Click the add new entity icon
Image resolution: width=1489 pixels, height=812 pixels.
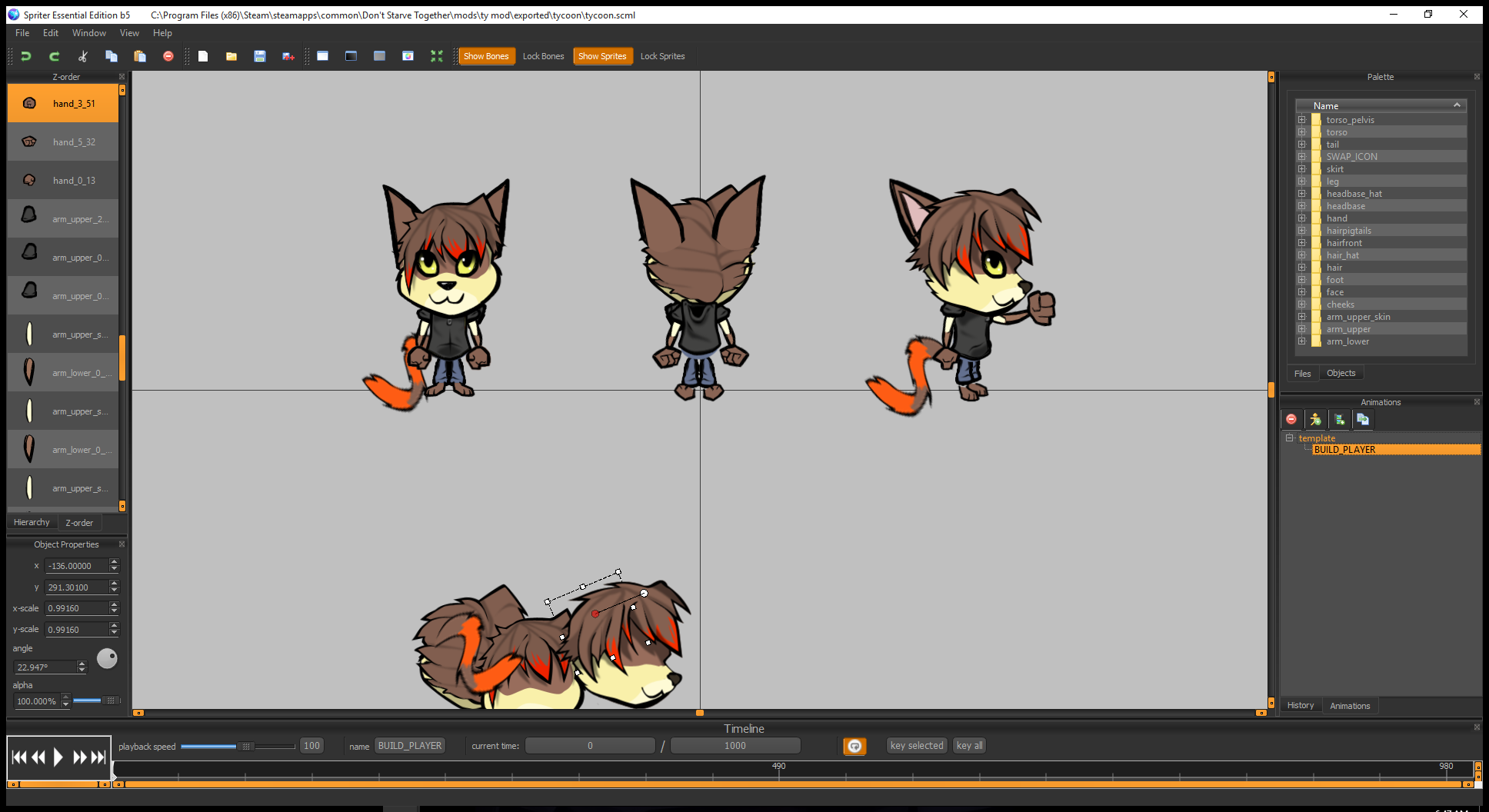tap(1315, 419)
